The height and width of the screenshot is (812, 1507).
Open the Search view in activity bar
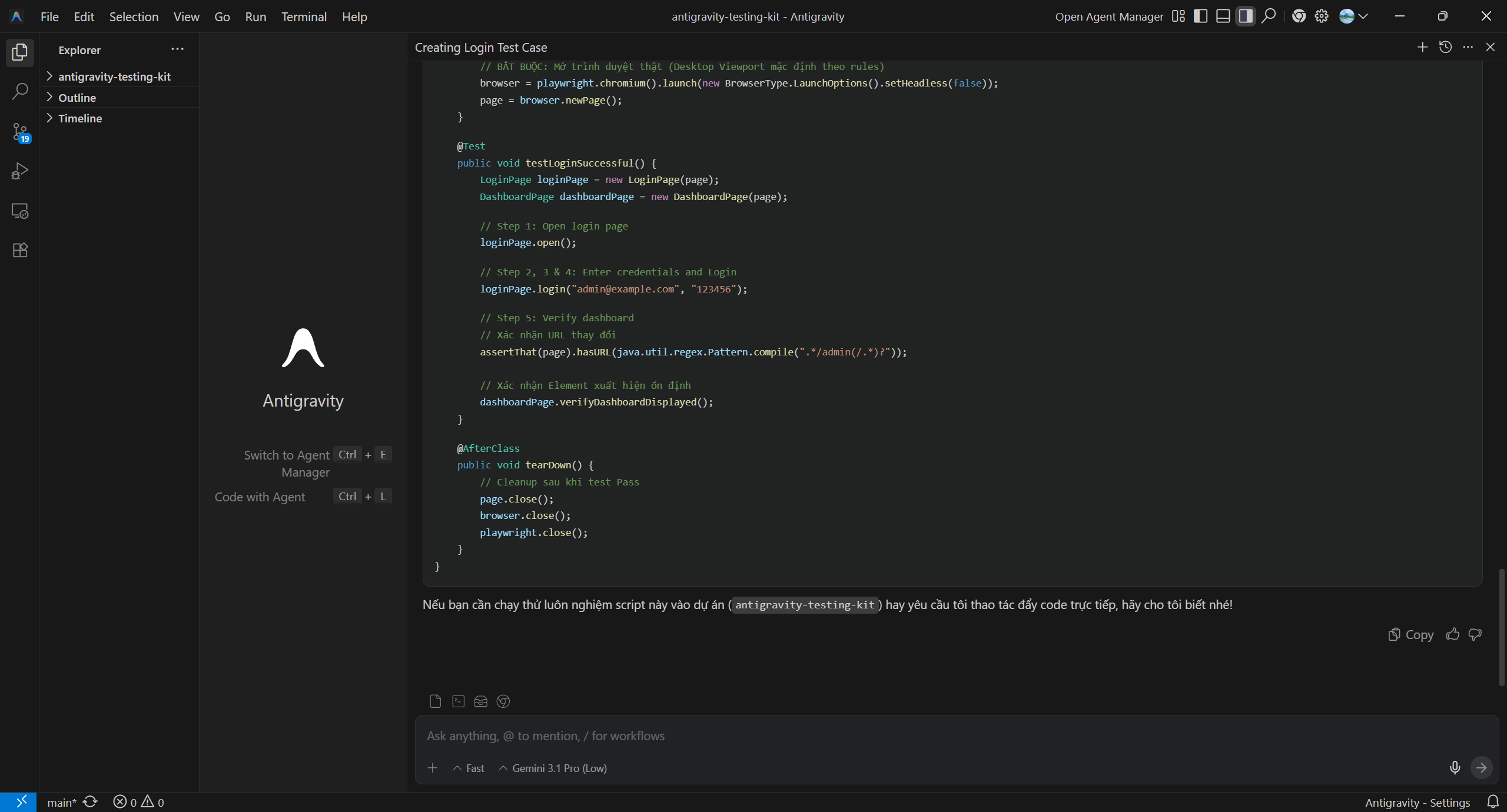(x=20, y=91)
